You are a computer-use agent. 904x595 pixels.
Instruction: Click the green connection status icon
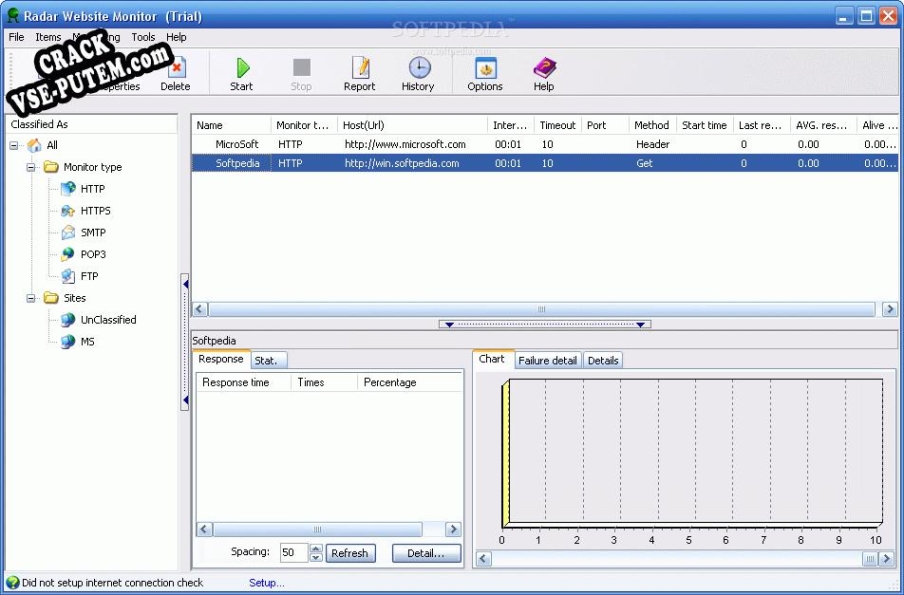click(12, 583)
